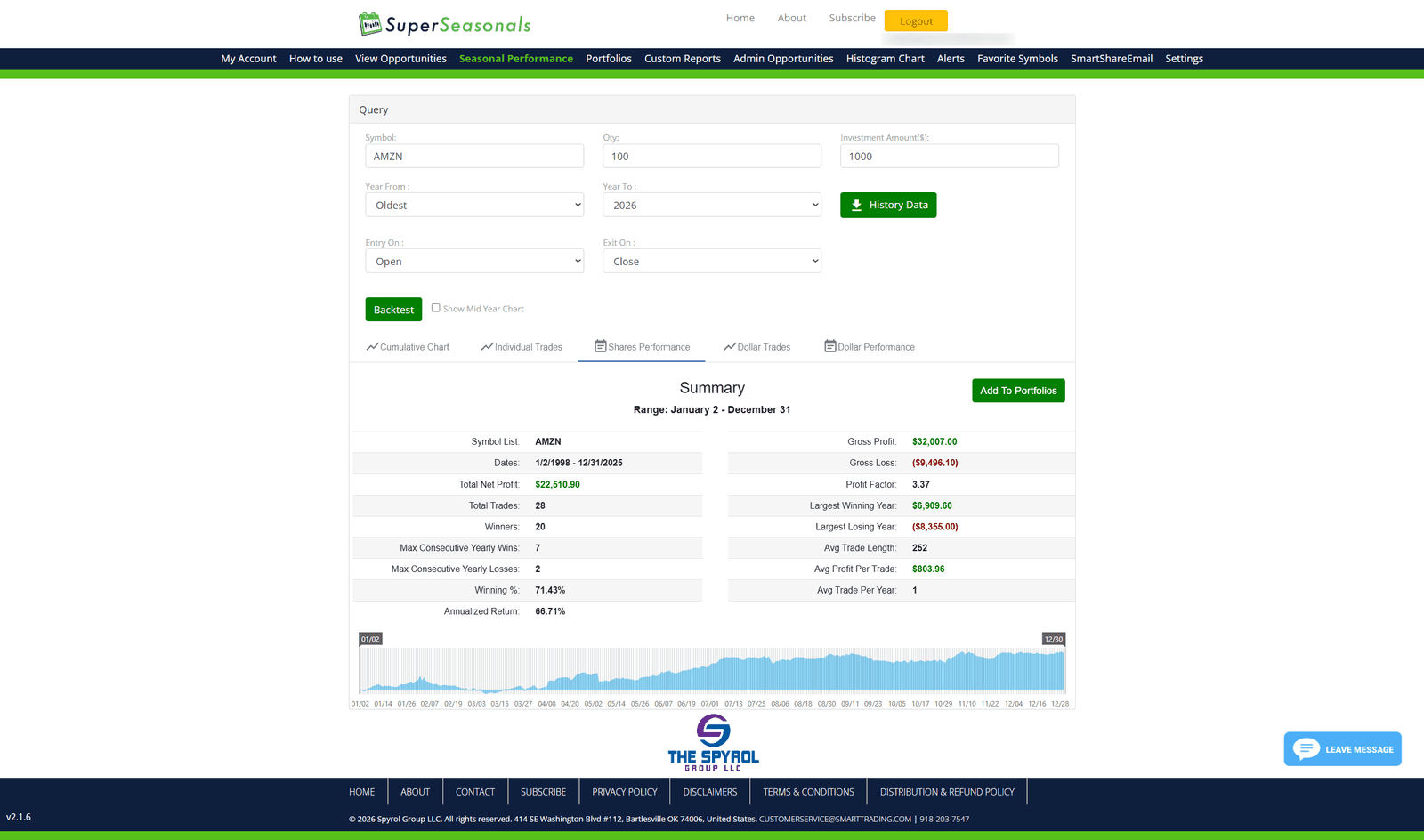The height and width of the screenshot is (840, 1424).
Task: Click DISTRIBUTION & REFUND POLICY link
Action: click(947, 792)
